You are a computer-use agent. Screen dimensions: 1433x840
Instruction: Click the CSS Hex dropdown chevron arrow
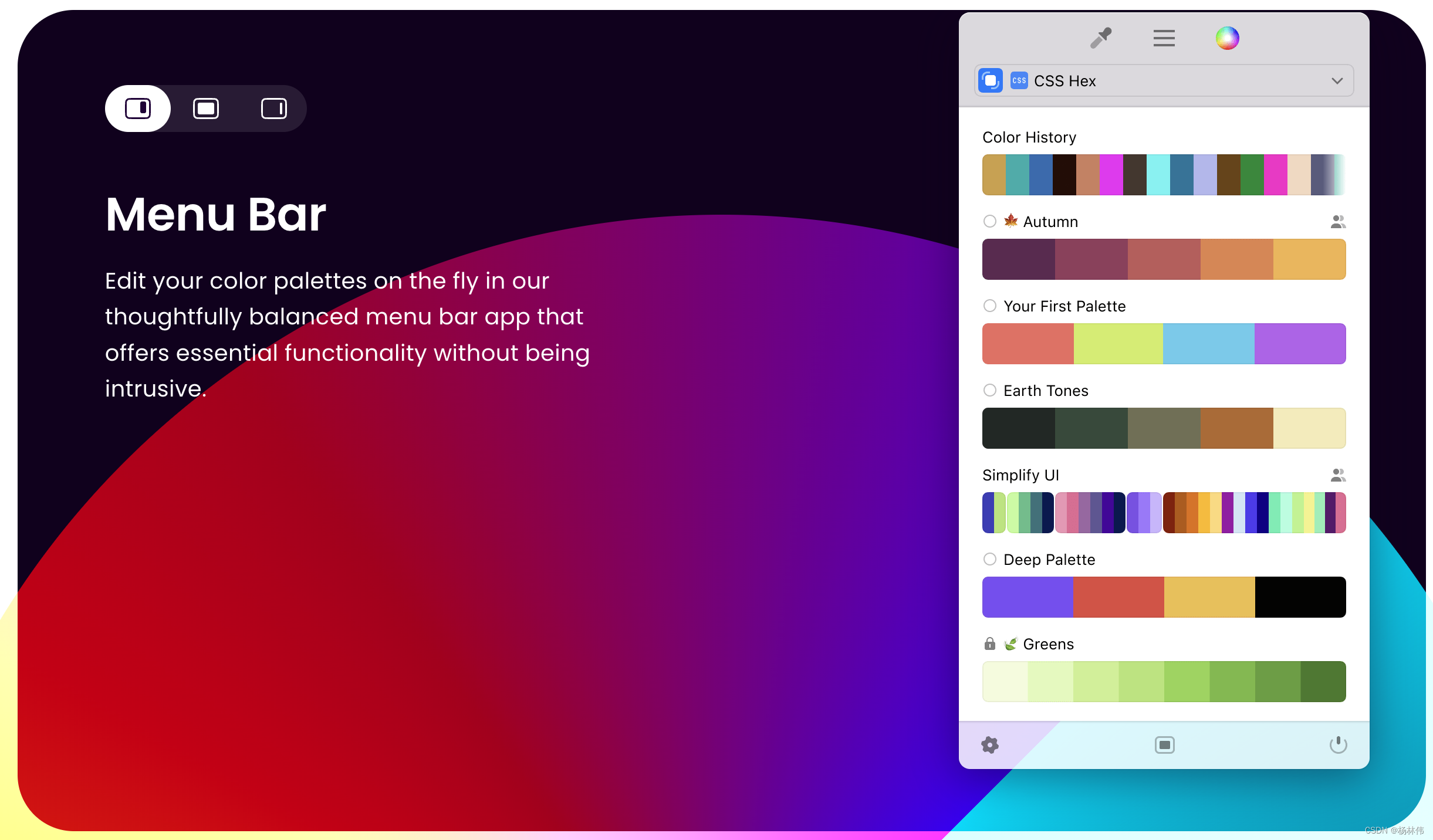point(1337,80)
